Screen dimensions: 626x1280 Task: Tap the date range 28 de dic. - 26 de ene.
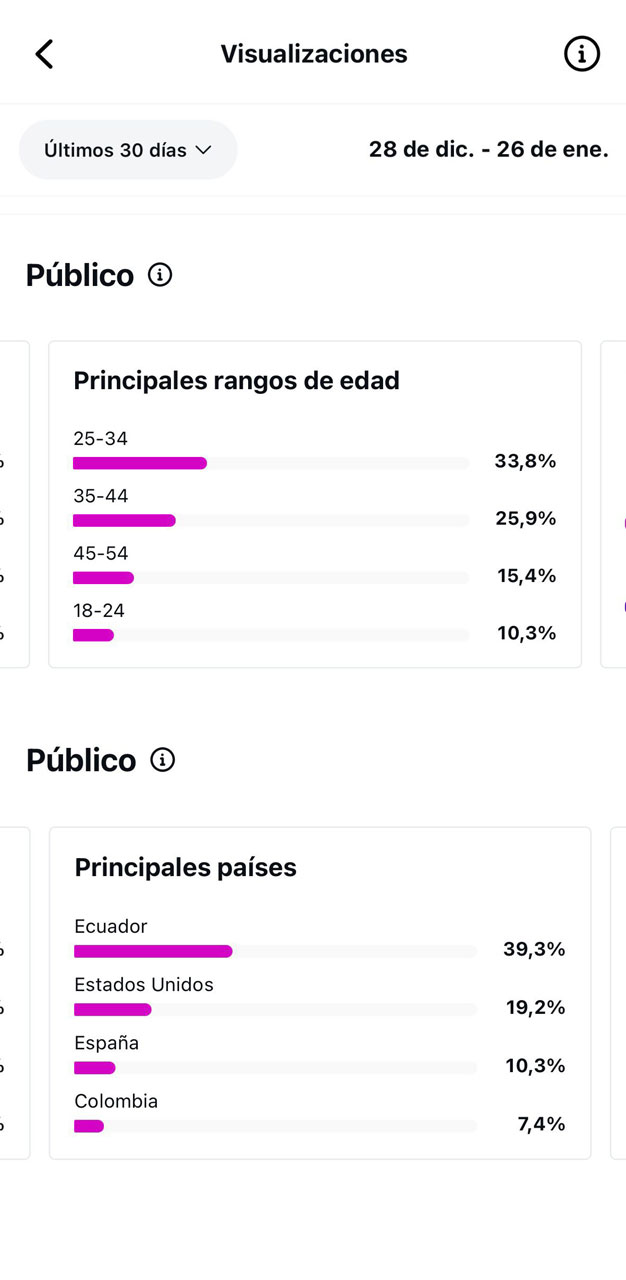pos(488,150)
